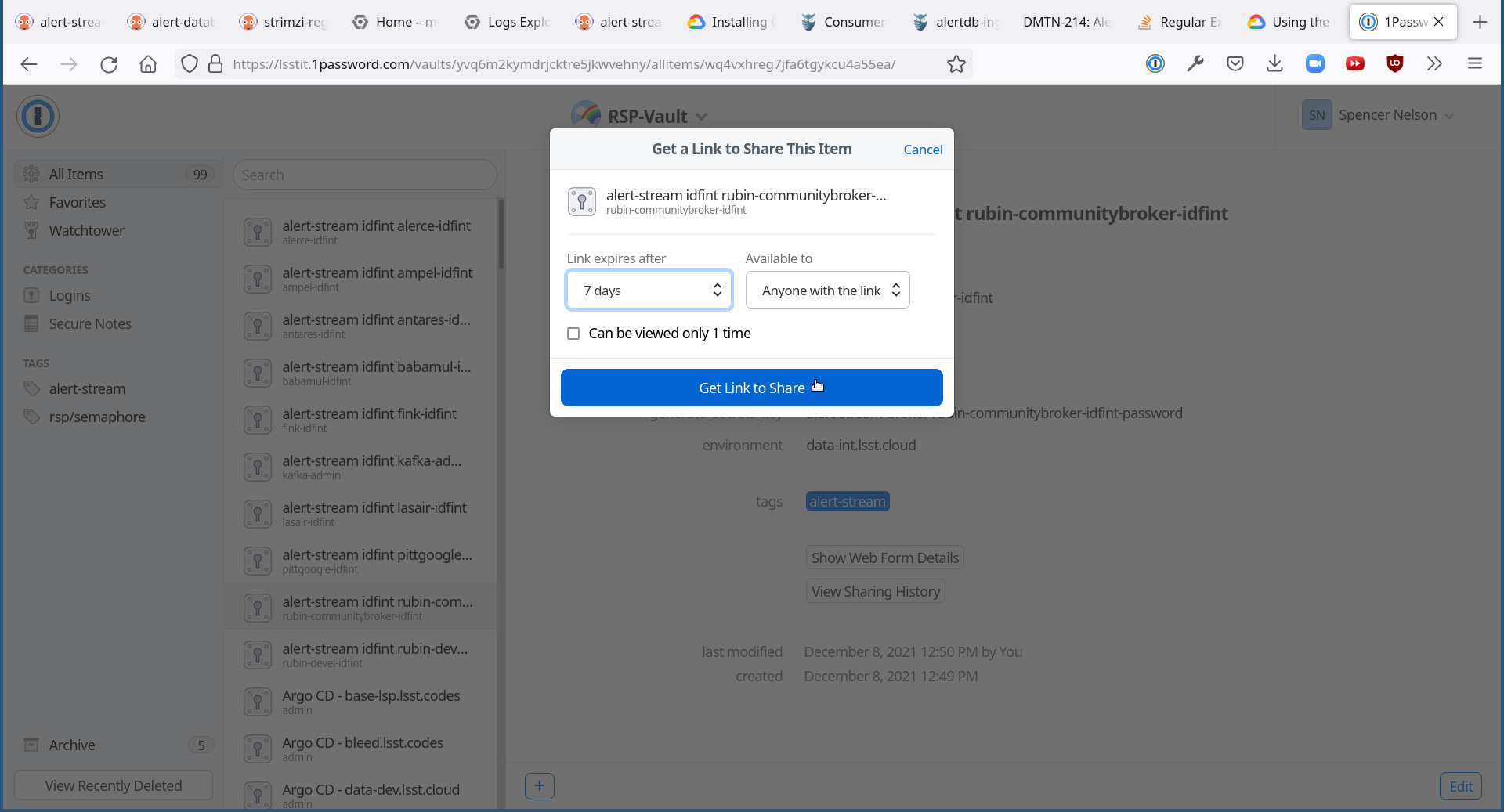The image size is (1504, 812).
Task: Click the plus button to add new item
Action: [539, 785]
